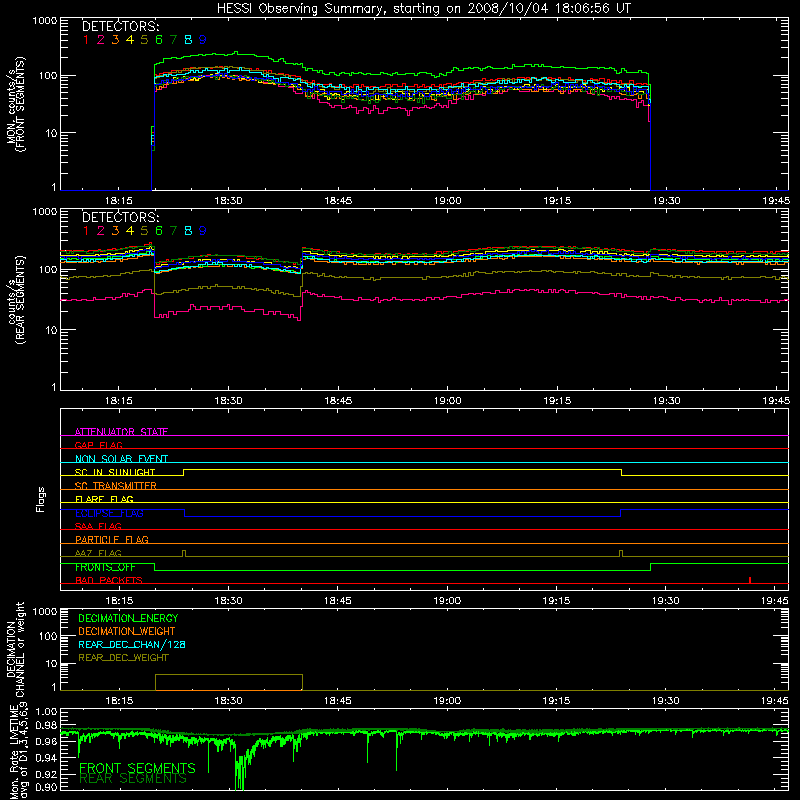Click the vertical Flags axis title

tap(41, 499)
